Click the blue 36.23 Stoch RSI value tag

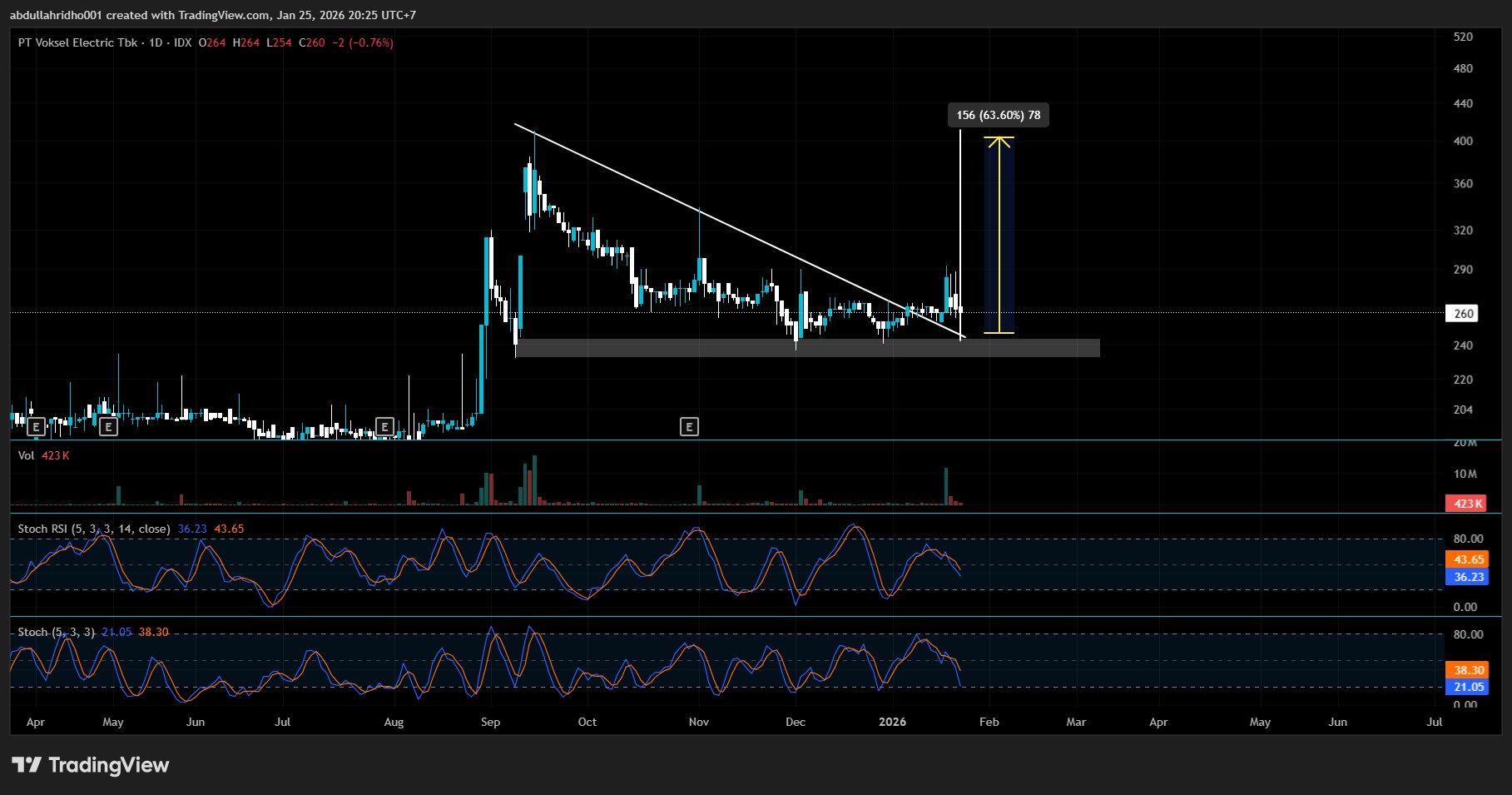tap(1468, 577)
